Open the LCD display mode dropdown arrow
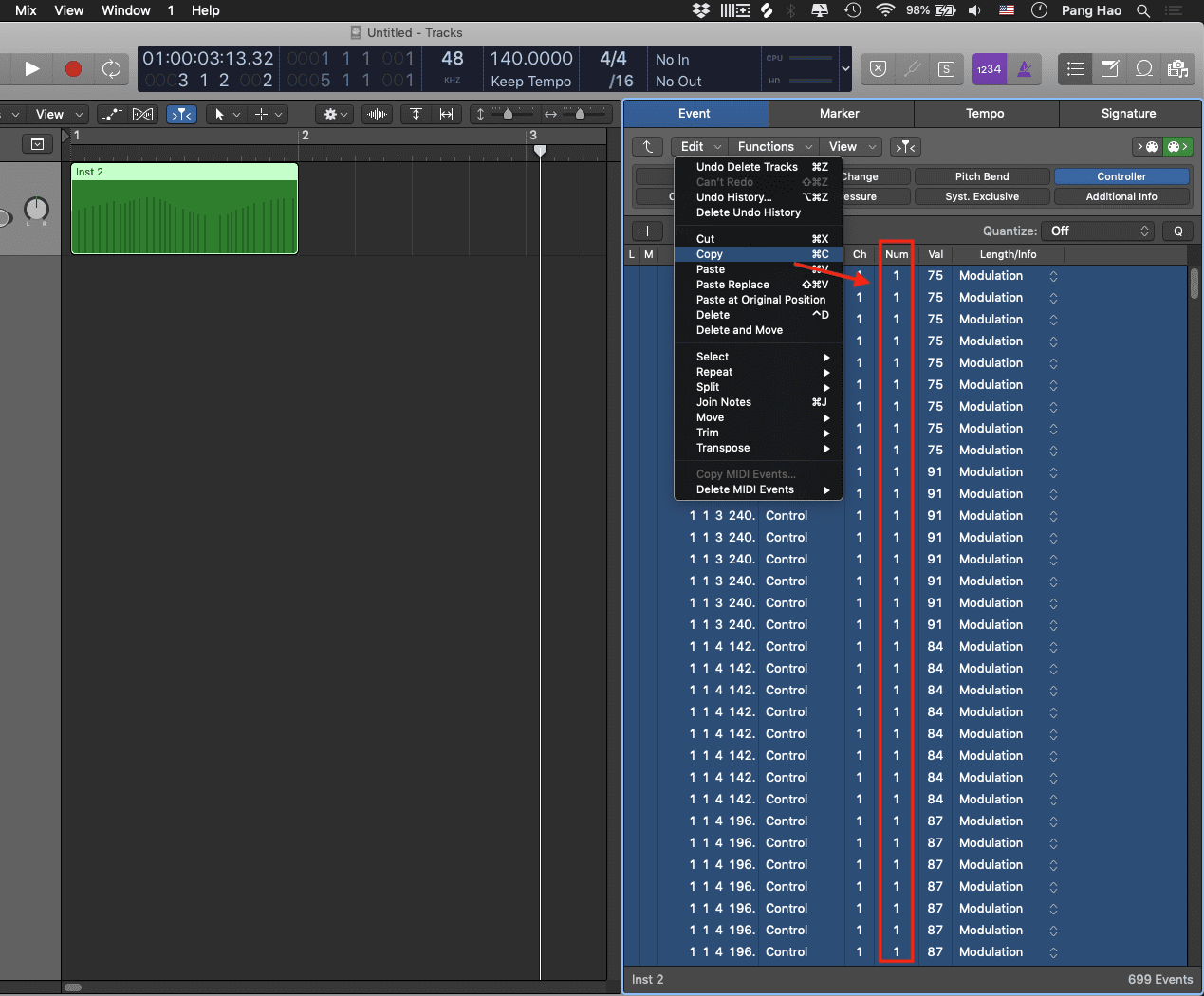1204x996 pixels. tap(845, 69)
